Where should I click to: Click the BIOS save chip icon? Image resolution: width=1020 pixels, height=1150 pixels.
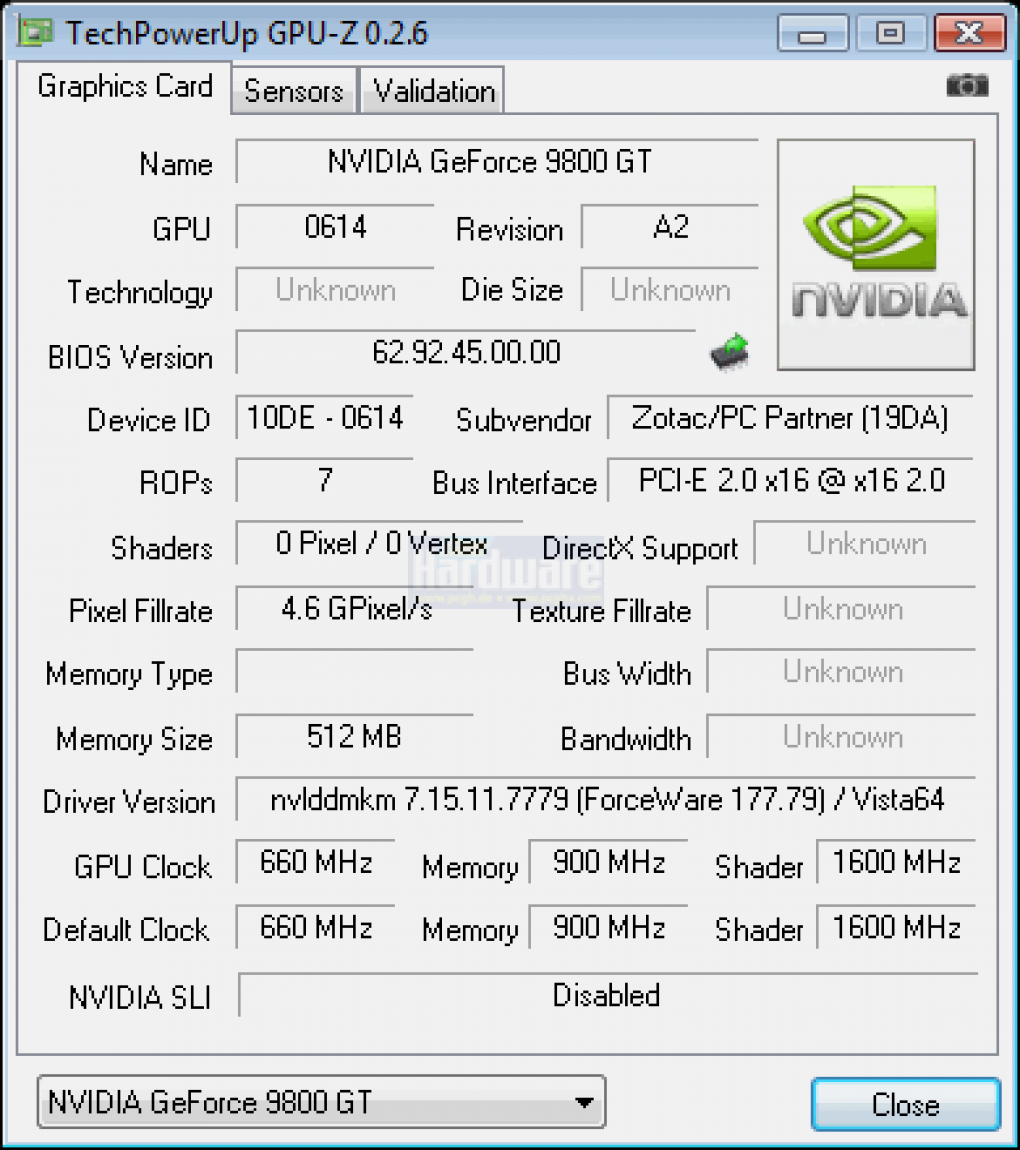(x=730, y=353)
